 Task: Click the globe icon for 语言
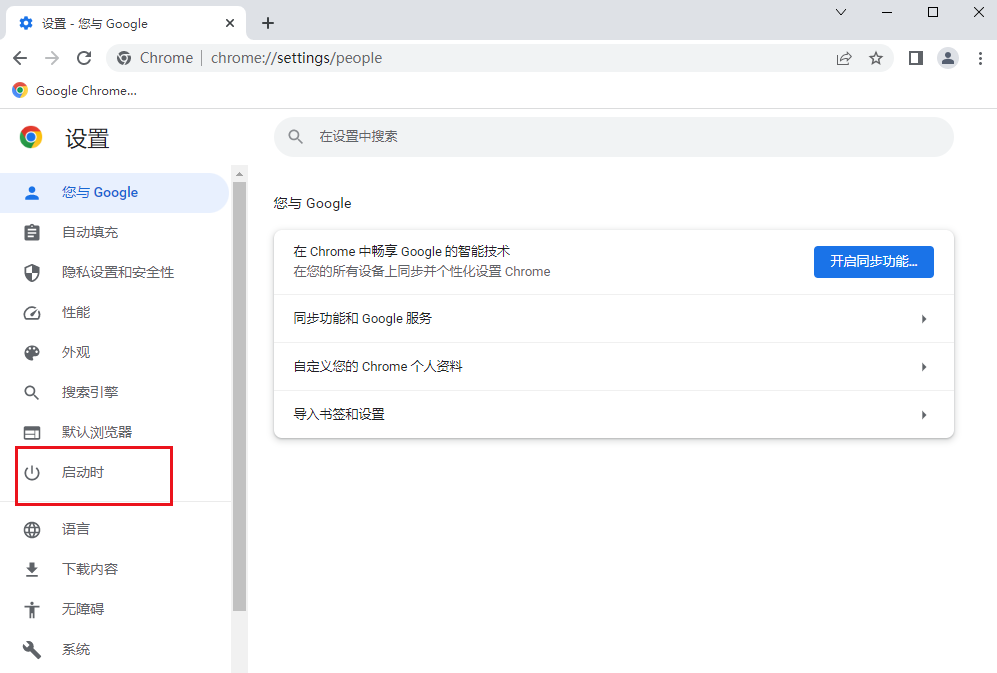32,530
